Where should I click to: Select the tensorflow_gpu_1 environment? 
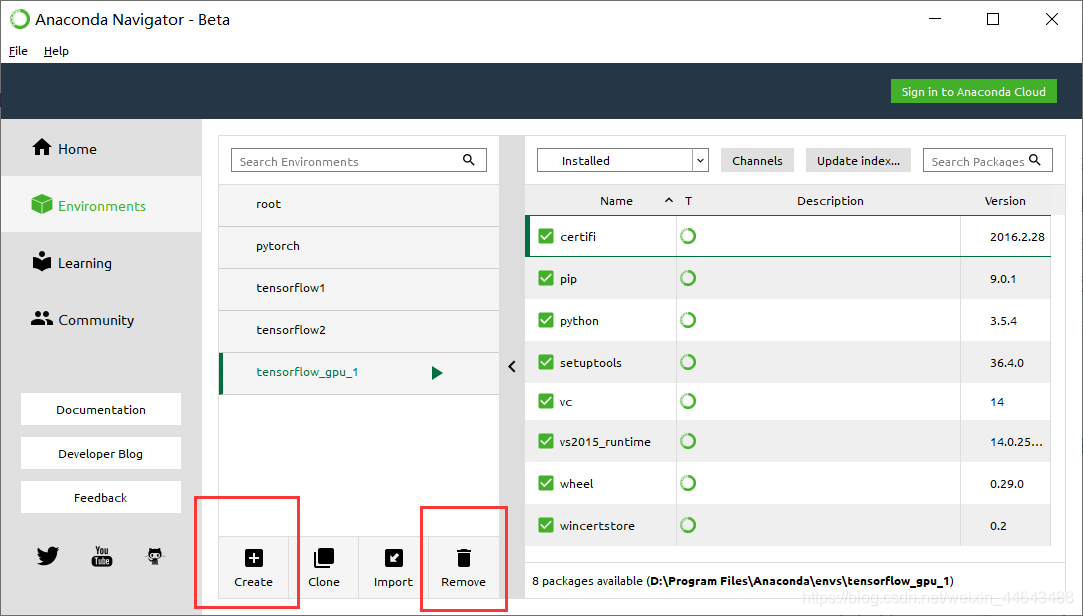358,374
